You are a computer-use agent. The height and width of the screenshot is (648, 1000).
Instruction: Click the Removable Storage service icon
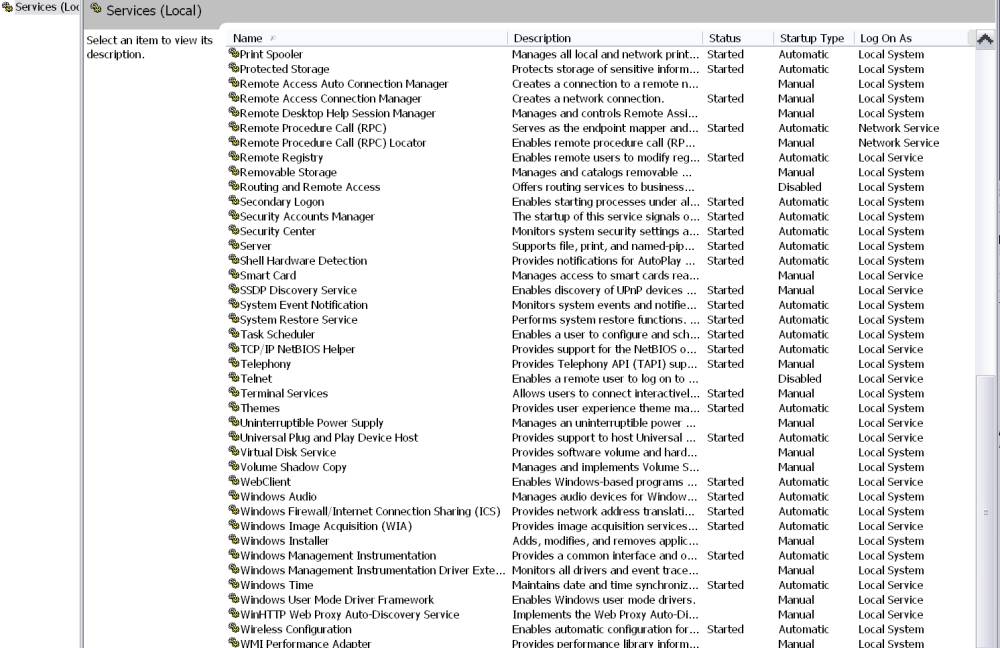[x=234, y=171]
